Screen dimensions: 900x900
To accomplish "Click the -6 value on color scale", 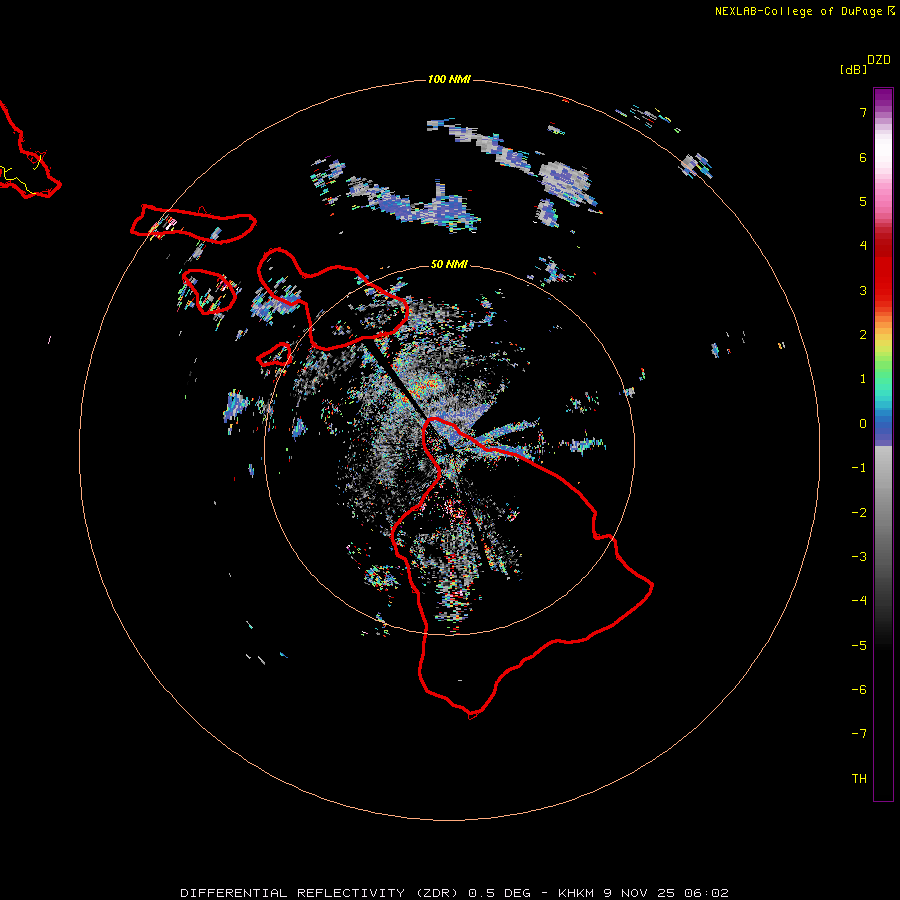I will click(859, 690).
